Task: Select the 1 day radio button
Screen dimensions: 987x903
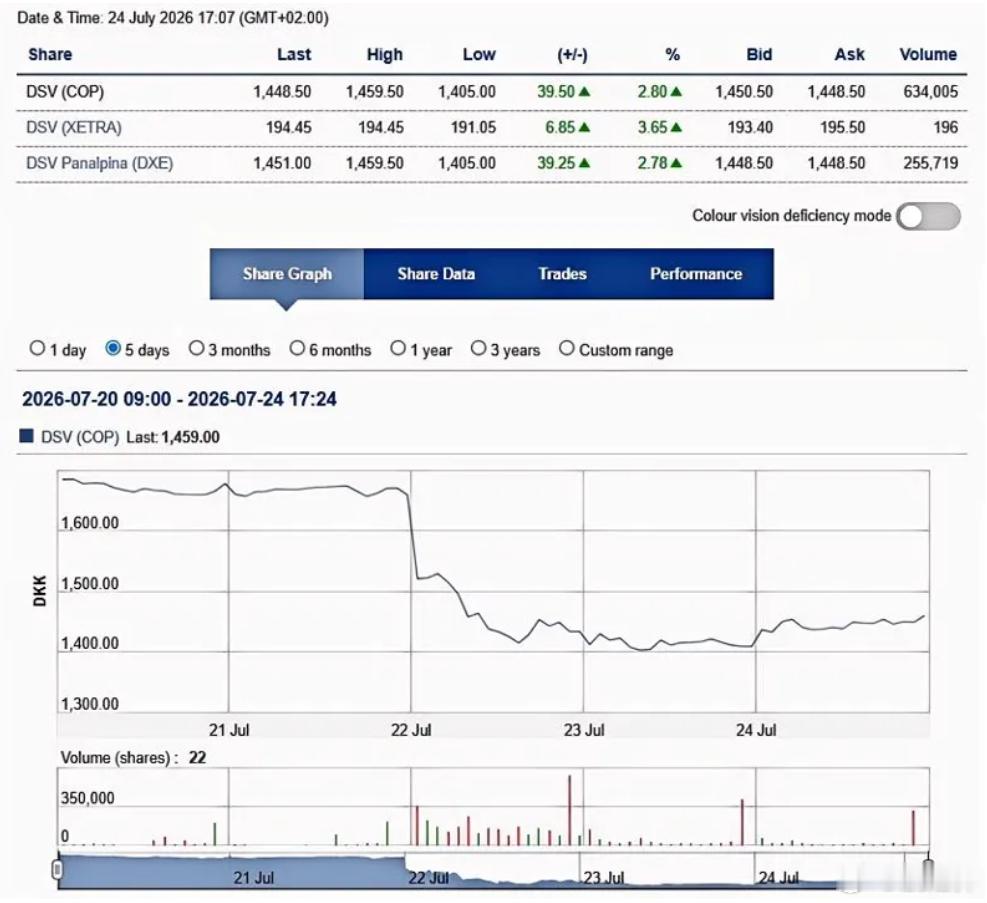Action: pos(37,348)
